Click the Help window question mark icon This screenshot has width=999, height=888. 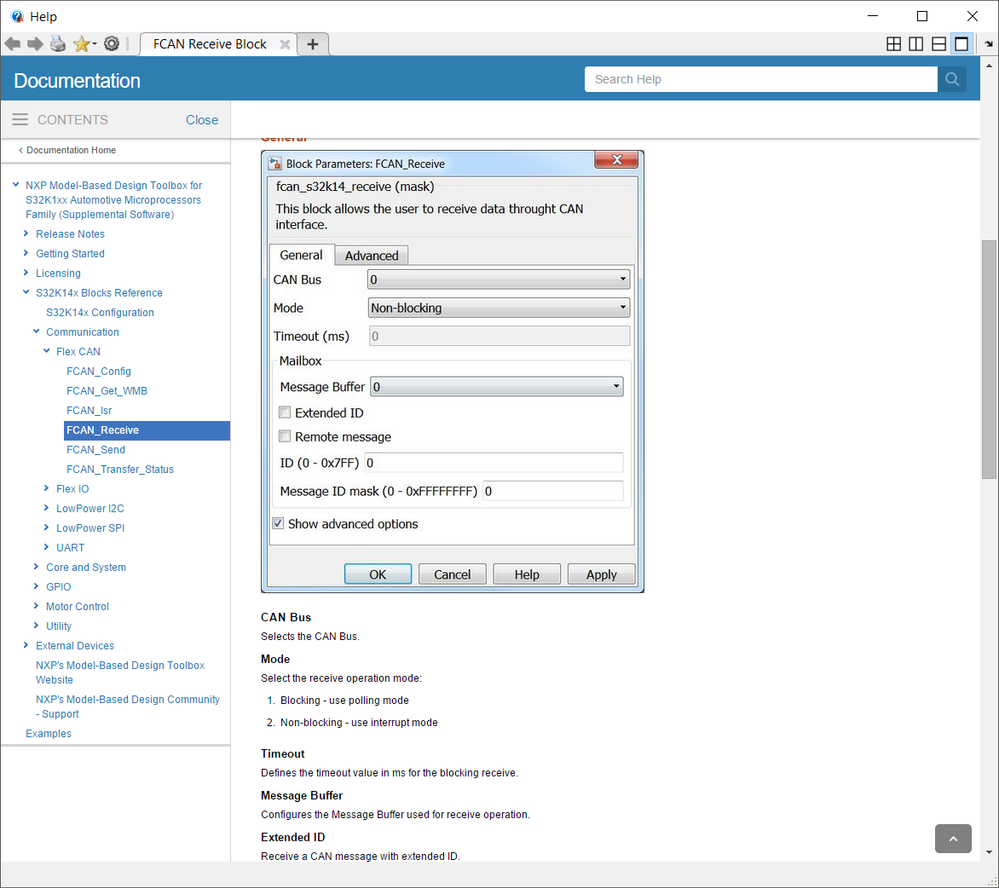tap(17, 16)
